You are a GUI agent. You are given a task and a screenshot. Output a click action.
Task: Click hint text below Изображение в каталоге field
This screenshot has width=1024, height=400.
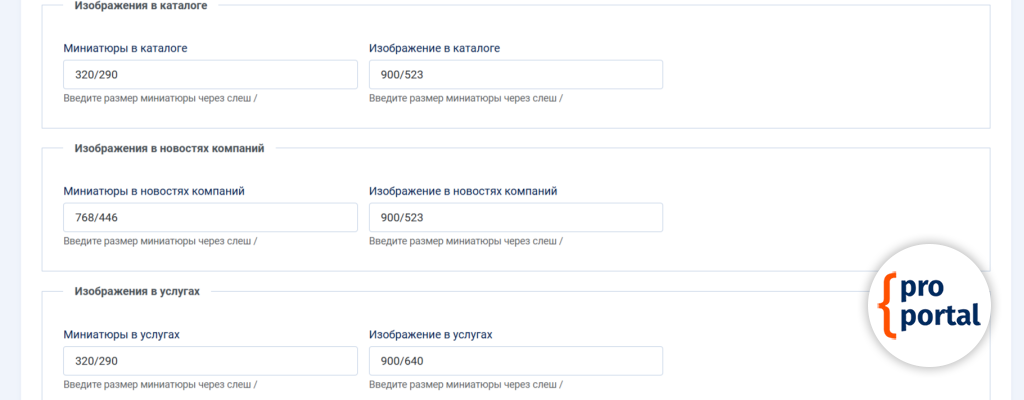coord(465,98)
